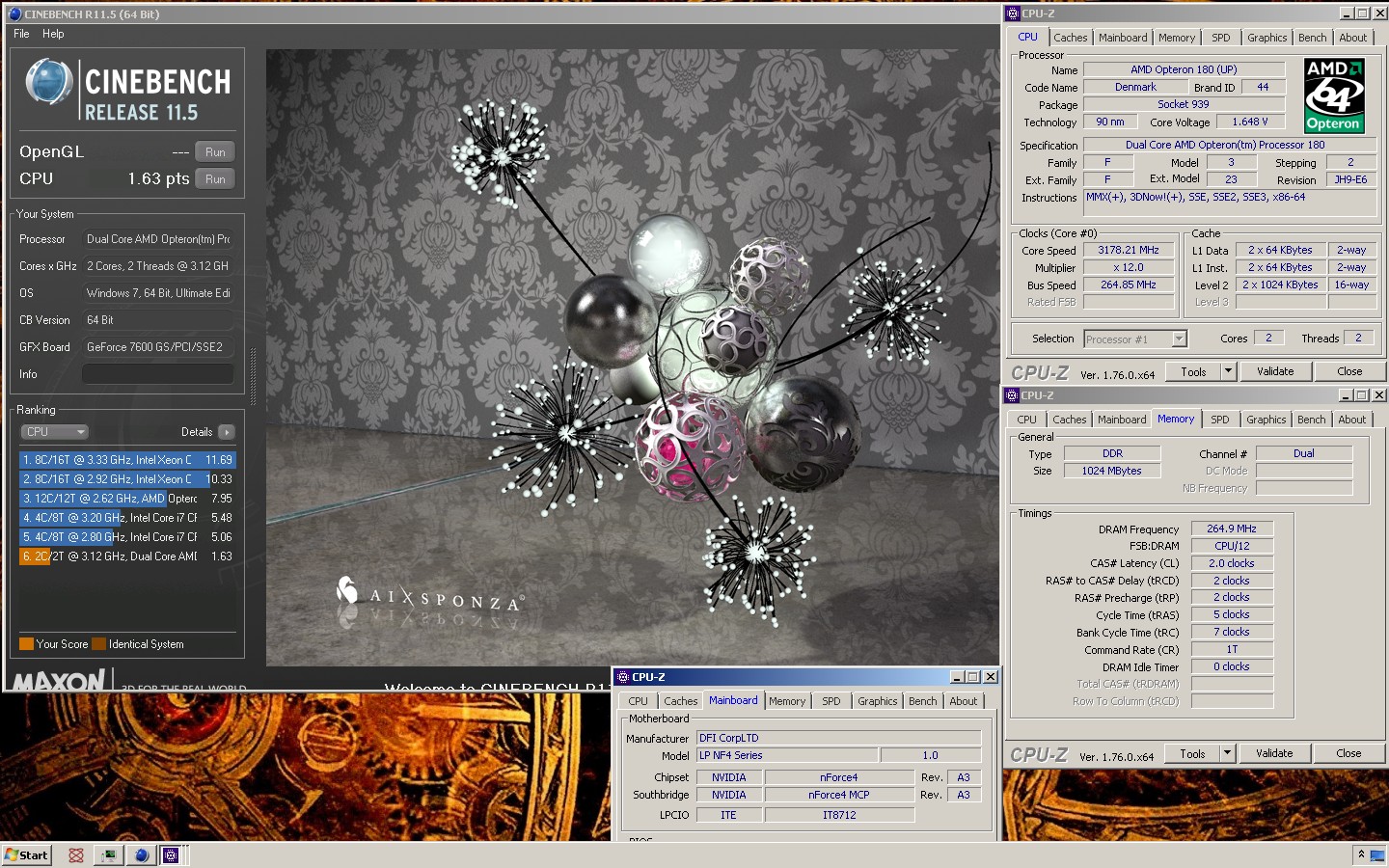Open Graphics tab in top CPU-Z window
This screenshot has height=868, width=1389.
[1267, 38]
